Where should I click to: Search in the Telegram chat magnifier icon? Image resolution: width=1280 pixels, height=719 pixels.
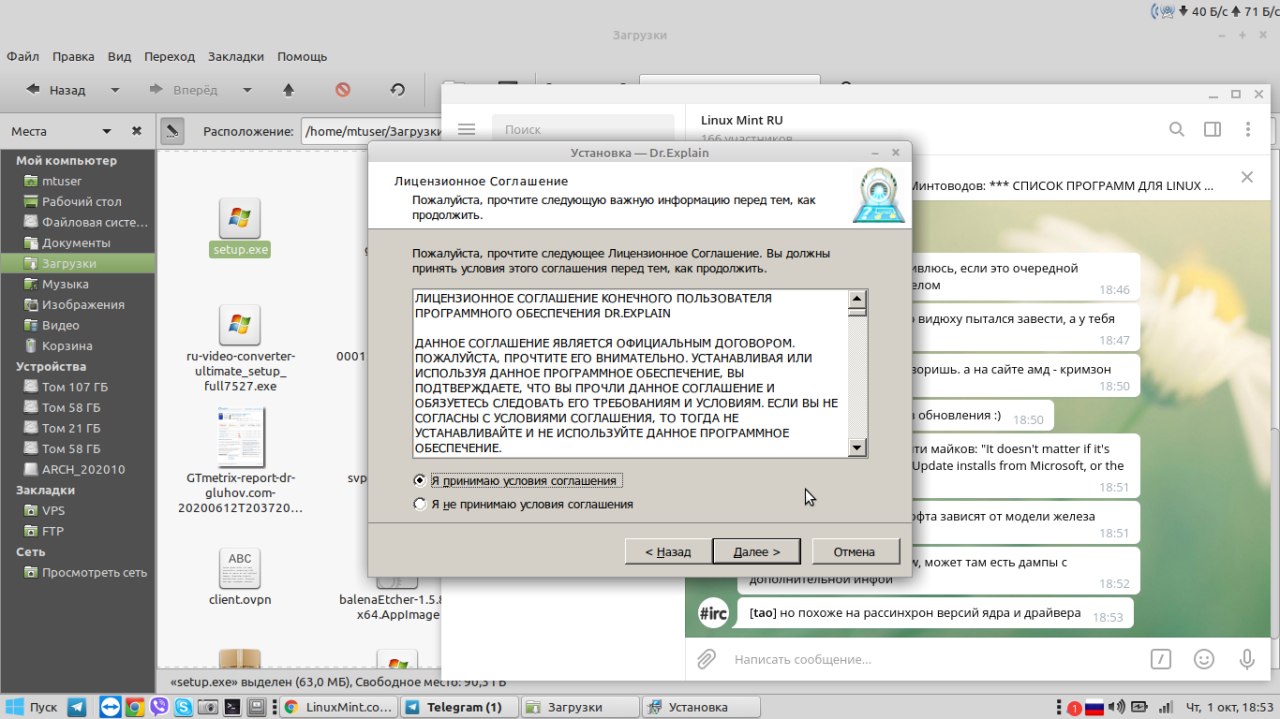click(x=1177, y=129)
